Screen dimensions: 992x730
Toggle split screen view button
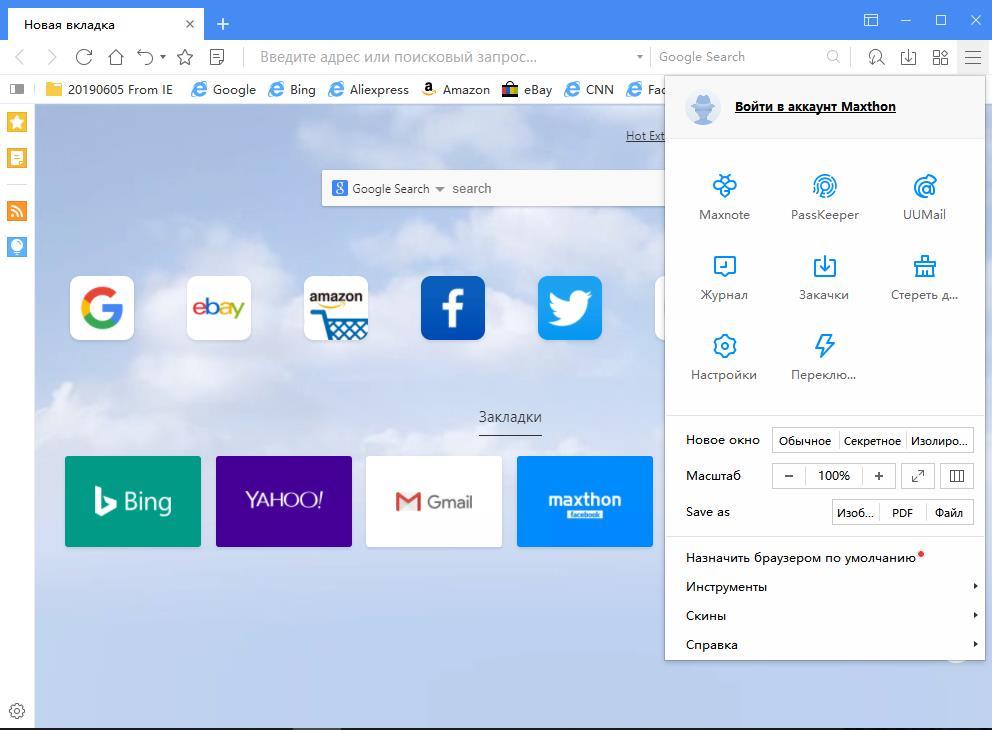[x=957, y=476]
